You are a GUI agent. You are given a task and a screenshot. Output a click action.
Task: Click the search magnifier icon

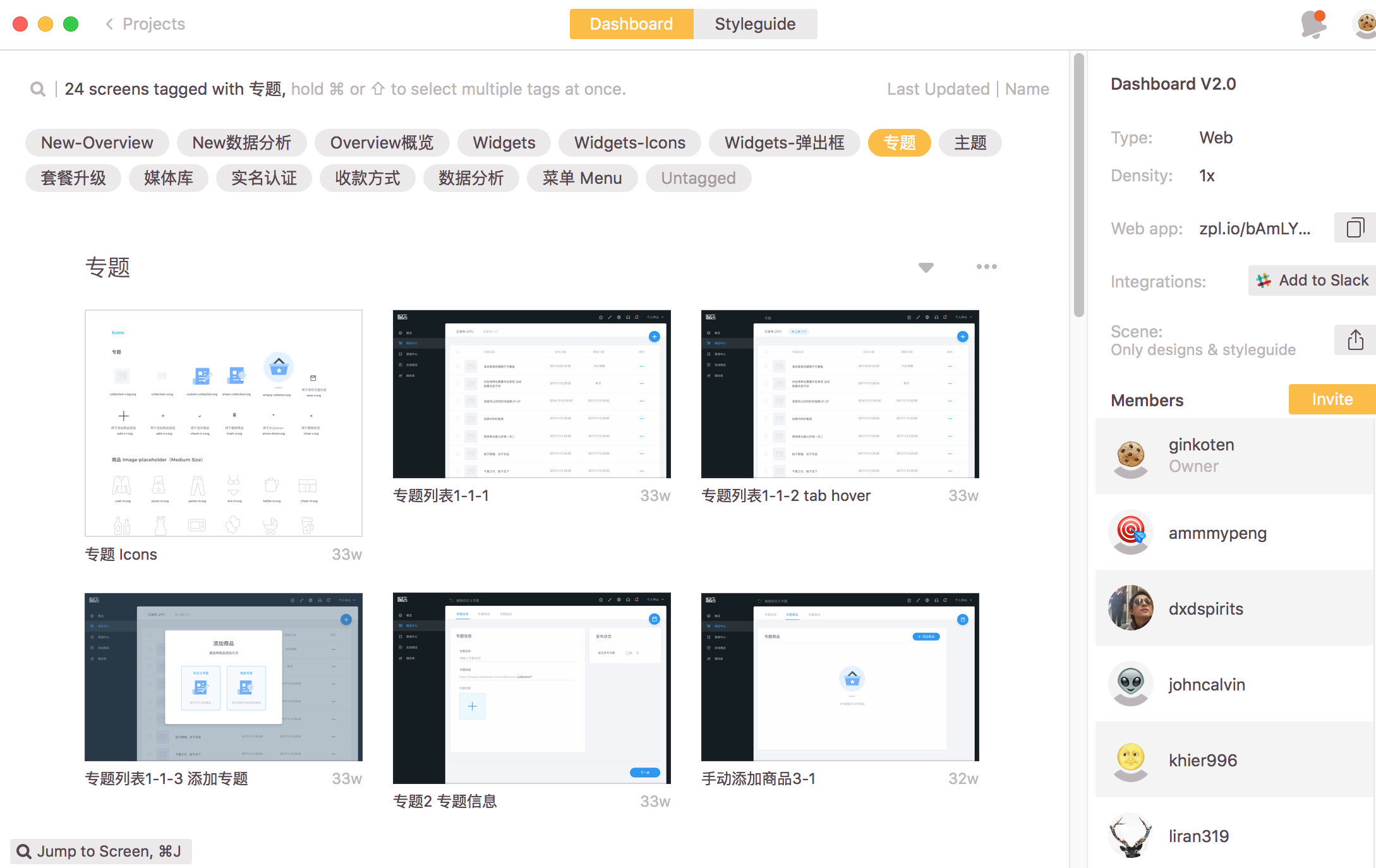tap(38, 89)
